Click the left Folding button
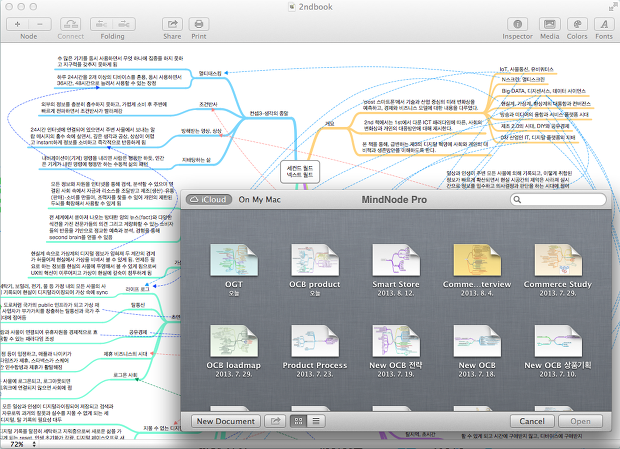 (103, 22)
